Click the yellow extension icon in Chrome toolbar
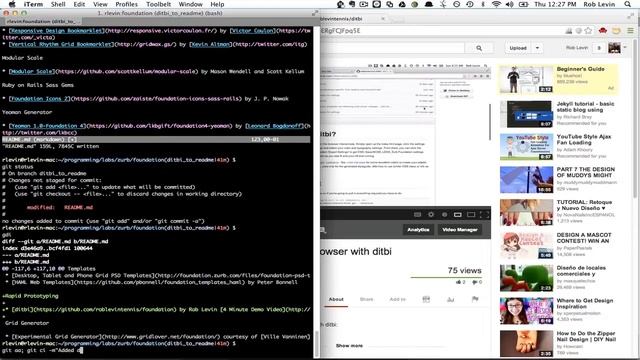This screenshot has height=360, width=640. tap(616, 31)
